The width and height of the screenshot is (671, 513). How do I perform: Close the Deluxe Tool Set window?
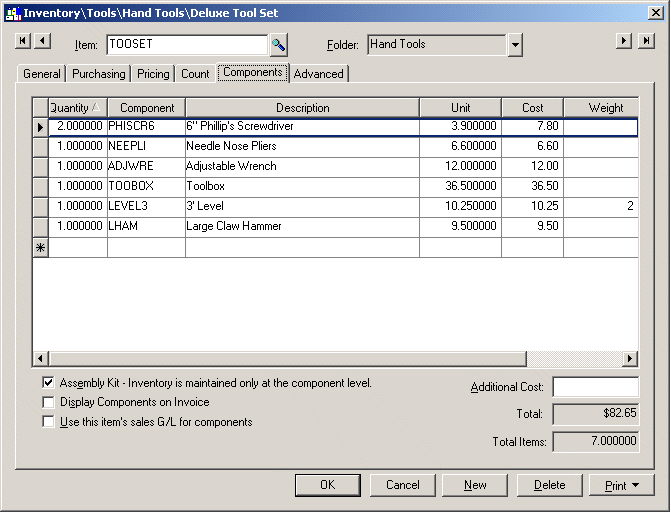pos(656,13)
